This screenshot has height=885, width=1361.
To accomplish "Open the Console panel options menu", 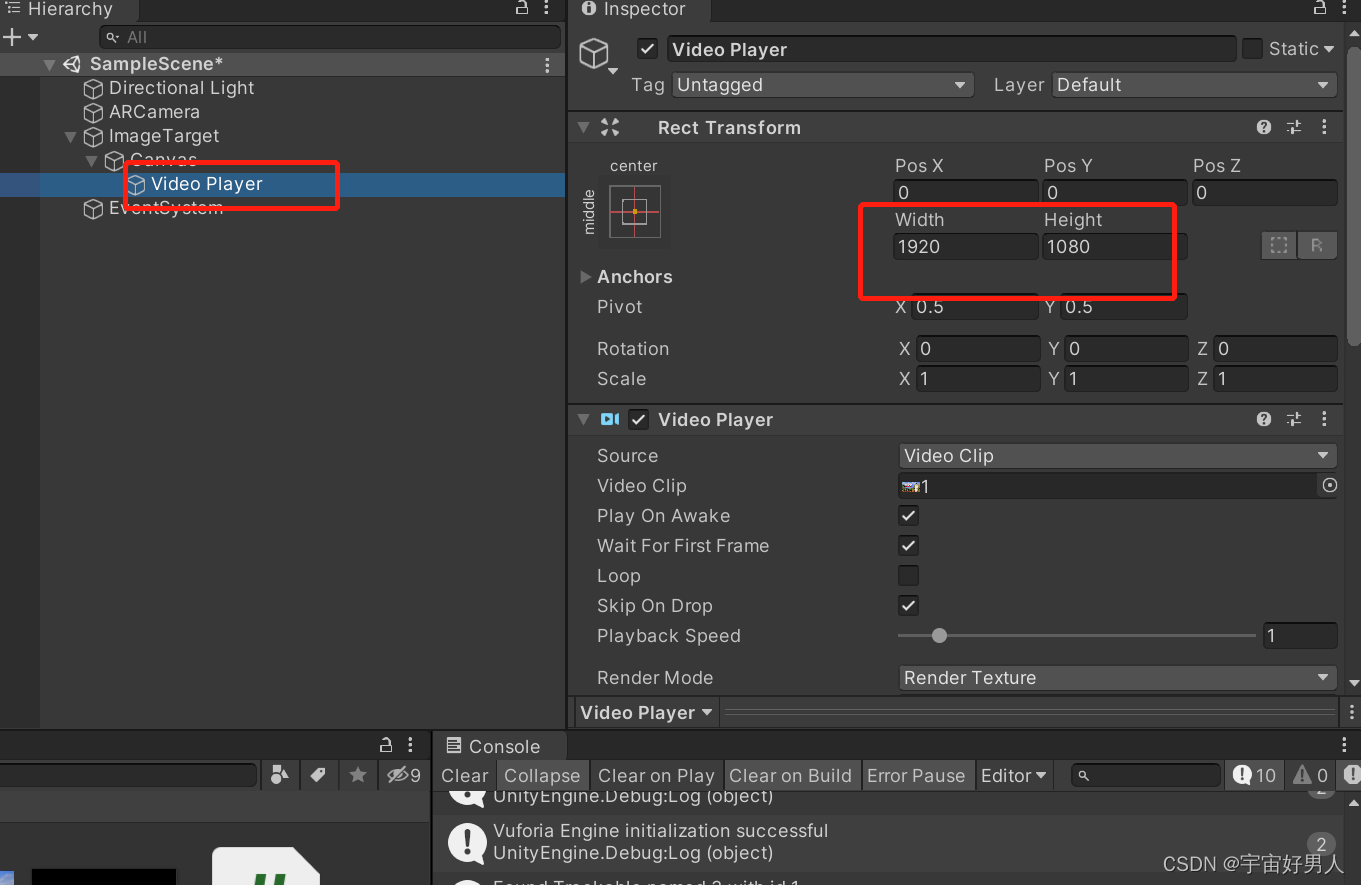I will point(1344,746).
